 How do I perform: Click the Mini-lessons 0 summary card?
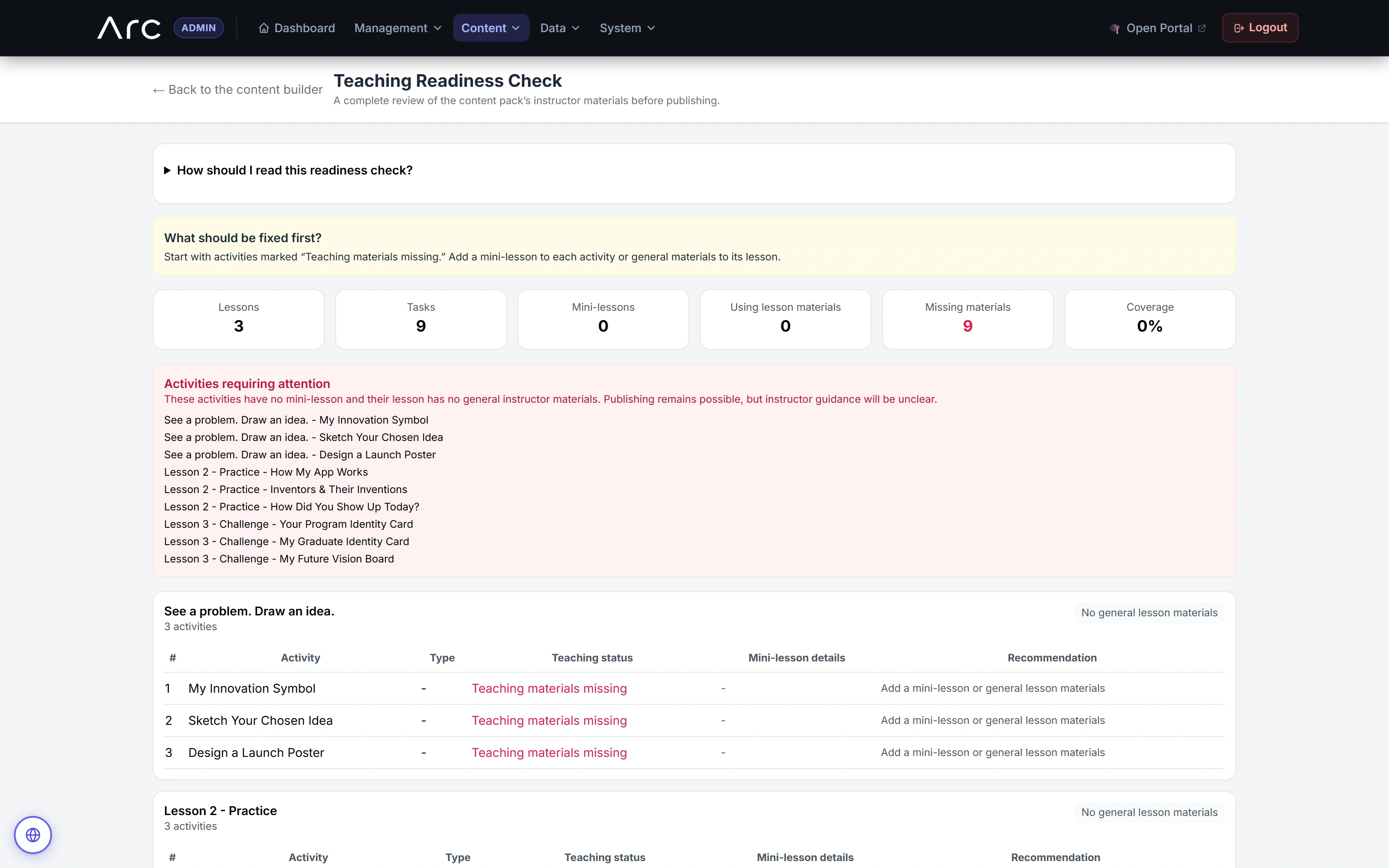(603, 319)
